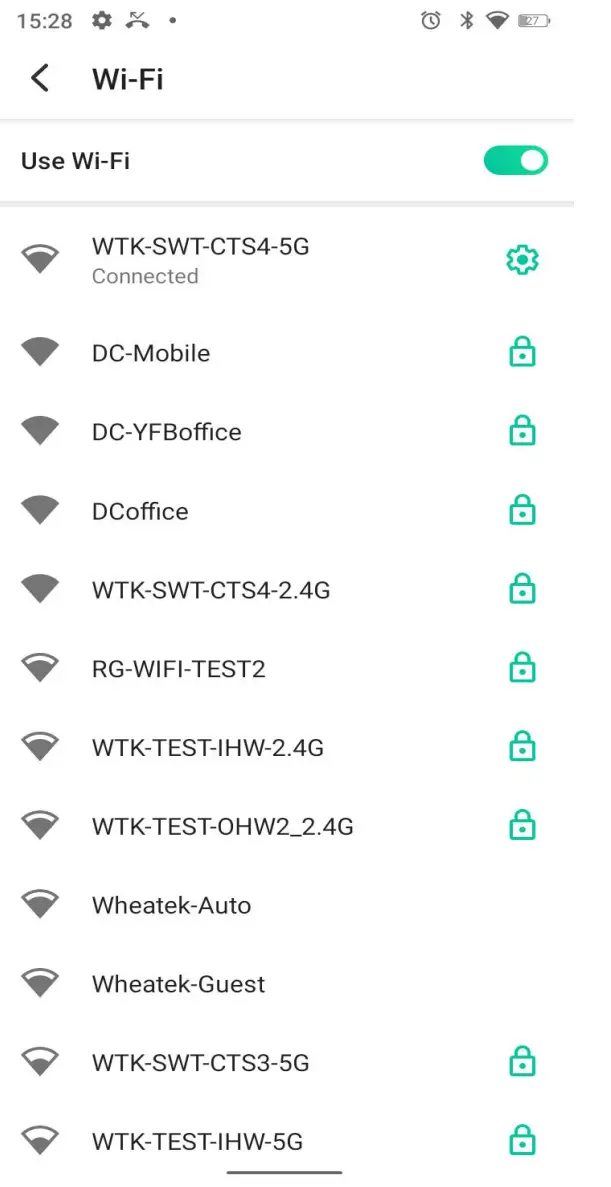Click the lock icon next to RG-WIFI-TEST2

coord(523,667)
